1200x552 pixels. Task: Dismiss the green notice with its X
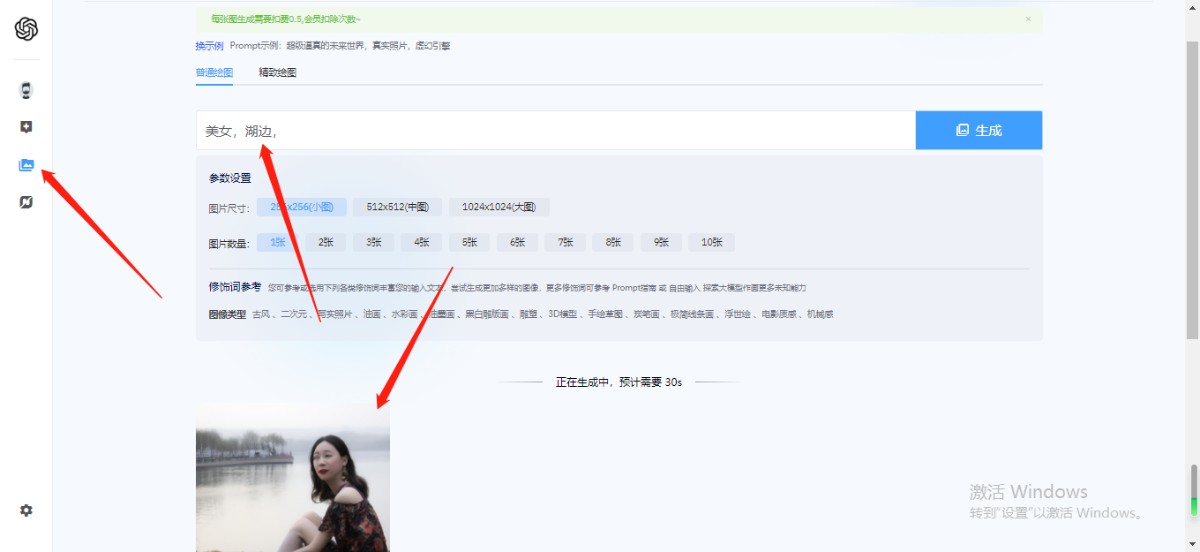click(x=1028, y=19)
